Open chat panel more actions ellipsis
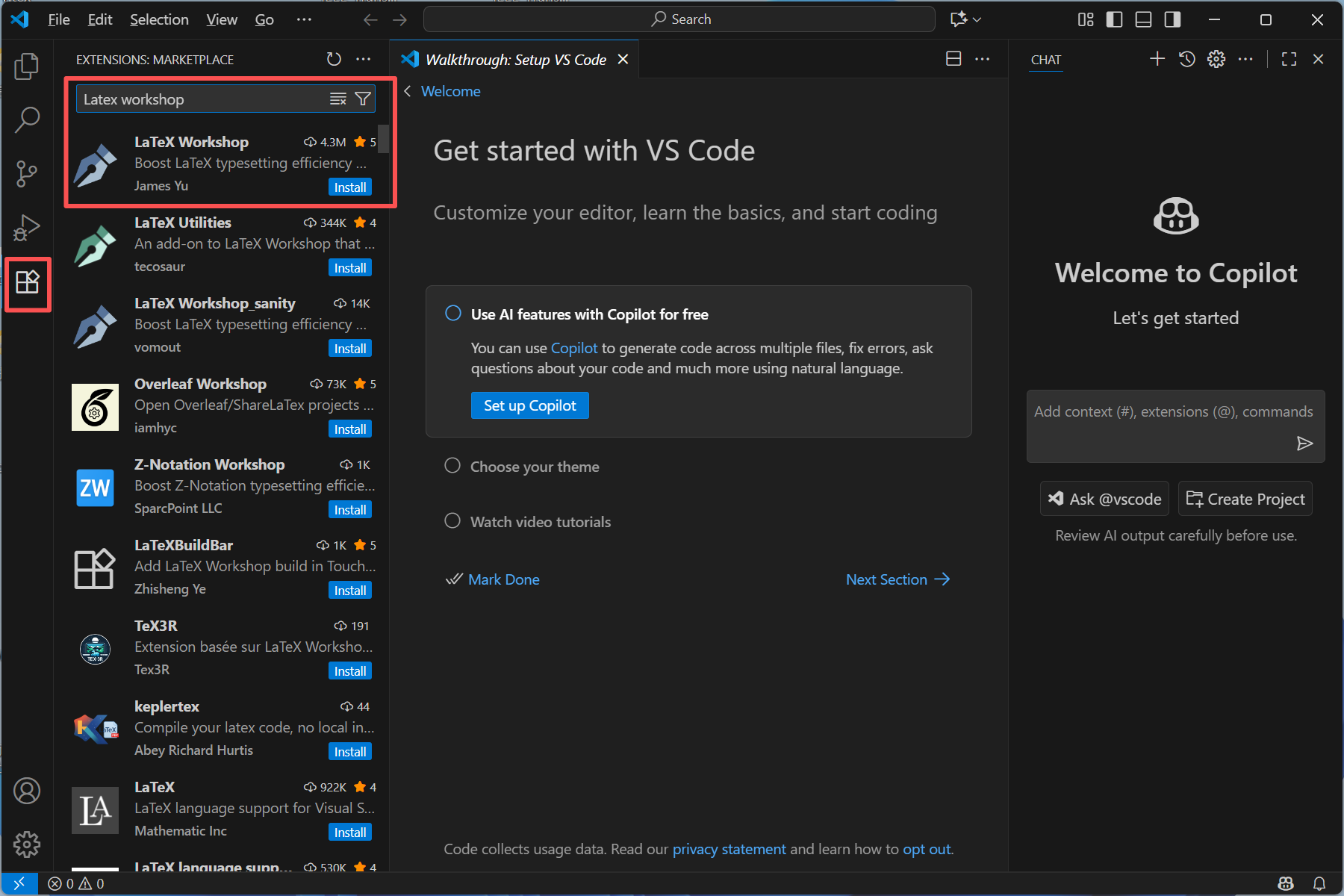This screenshot has height=896, width=1344. [1245, 59]
